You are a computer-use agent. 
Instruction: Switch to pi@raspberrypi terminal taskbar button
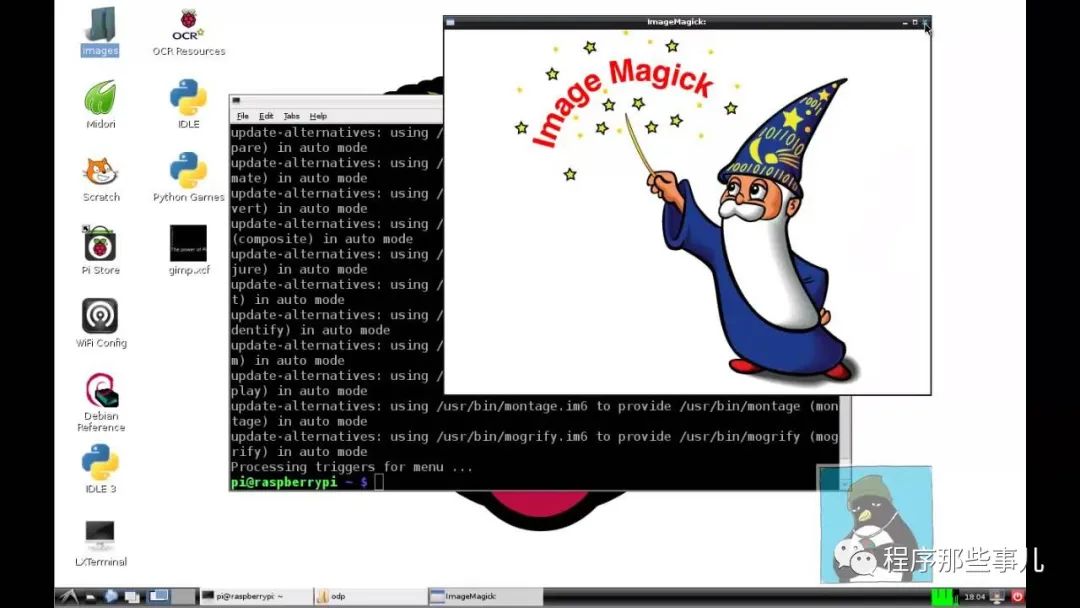256,596
